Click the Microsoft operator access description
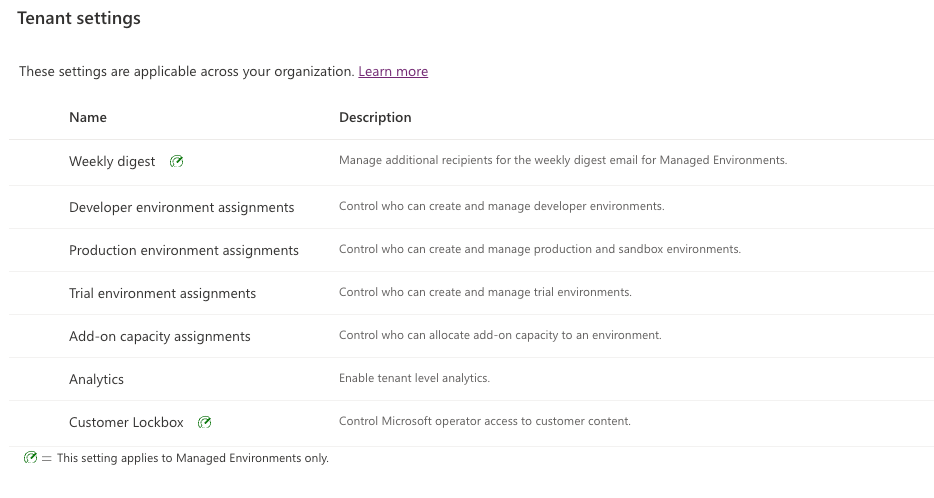This screenshot has width=934, height=498. [x=485, y=421]
